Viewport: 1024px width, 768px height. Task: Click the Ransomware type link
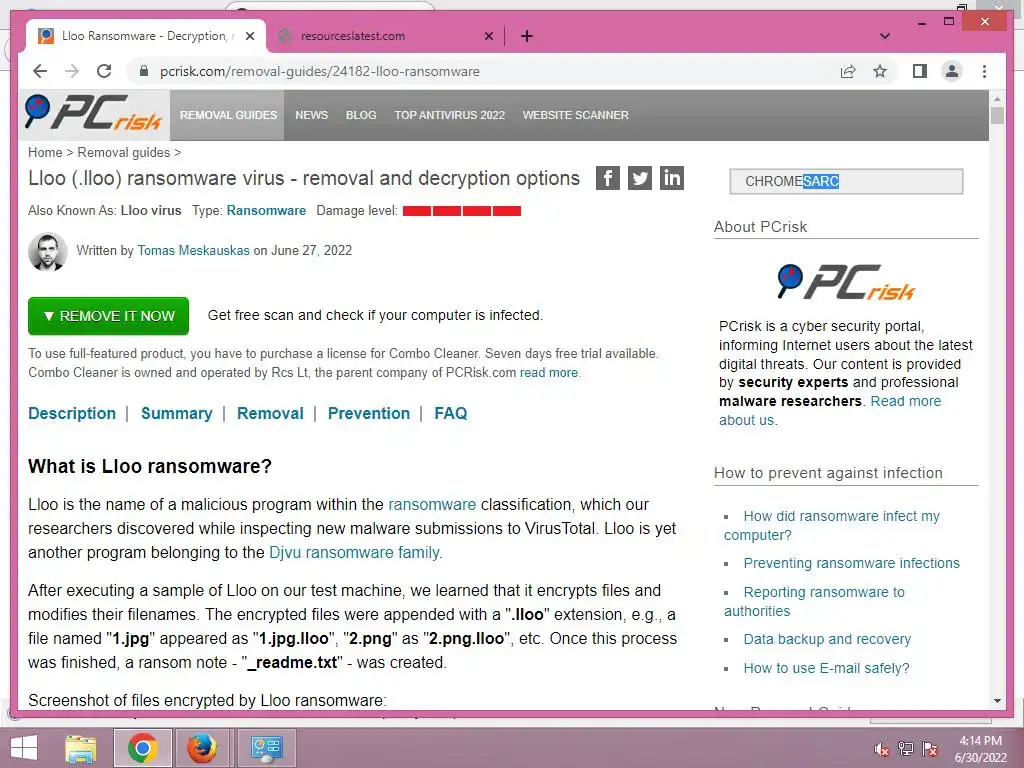pyautogui.click(x=266, y=210)
